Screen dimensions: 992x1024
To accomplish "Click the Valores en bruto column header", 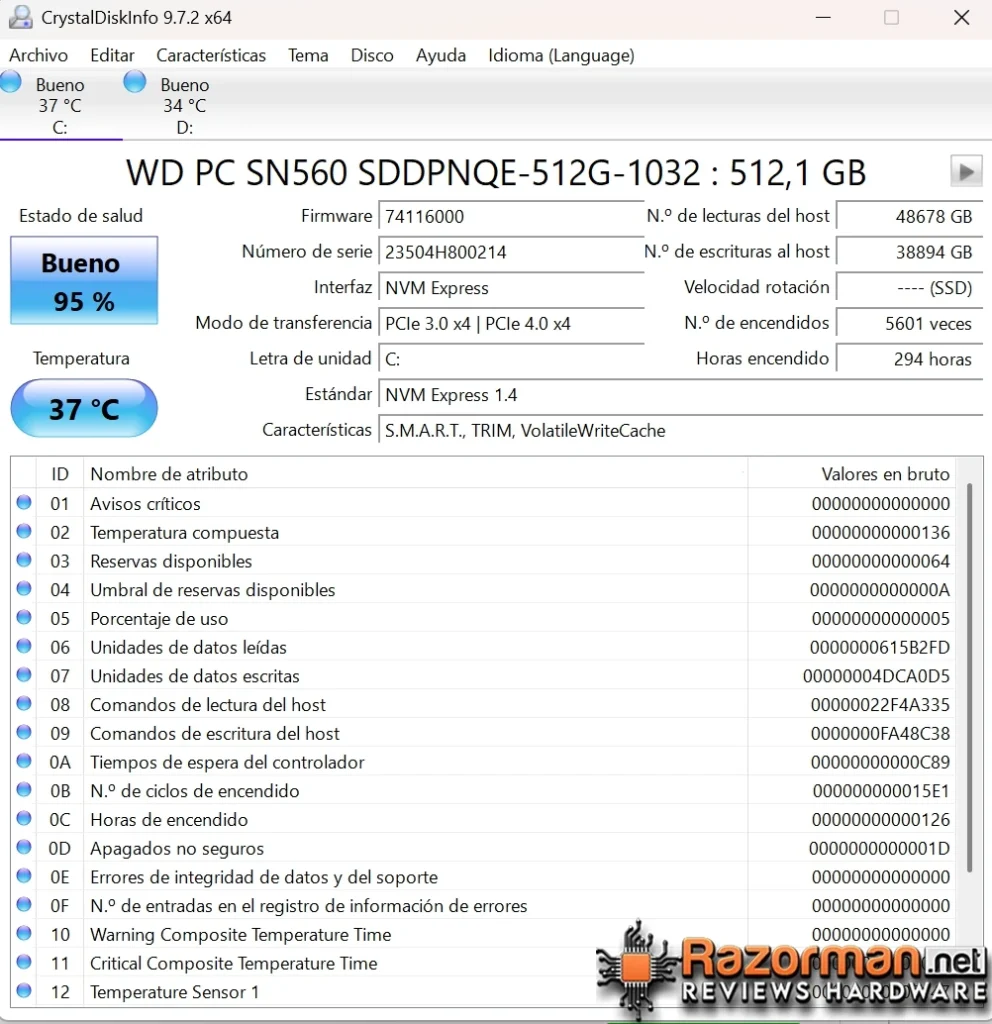I will click(x=852, y=474).
